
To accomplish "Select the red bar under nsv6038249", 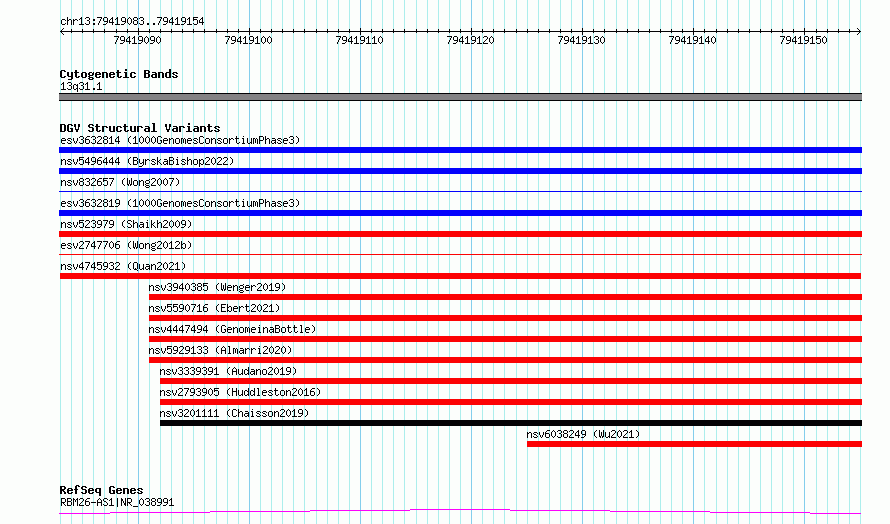I will pyautogui.click(x=694, y=445).
